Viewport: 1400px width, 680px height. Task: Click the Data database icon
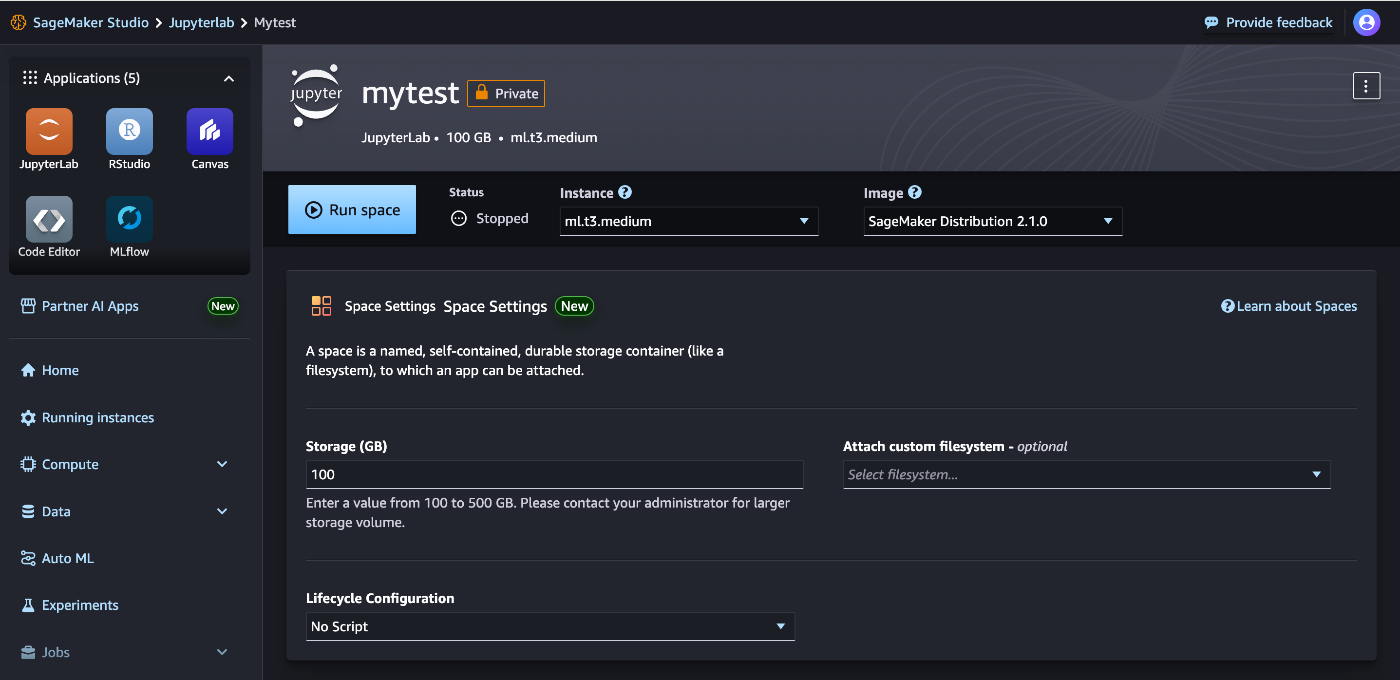click(28, 511)
